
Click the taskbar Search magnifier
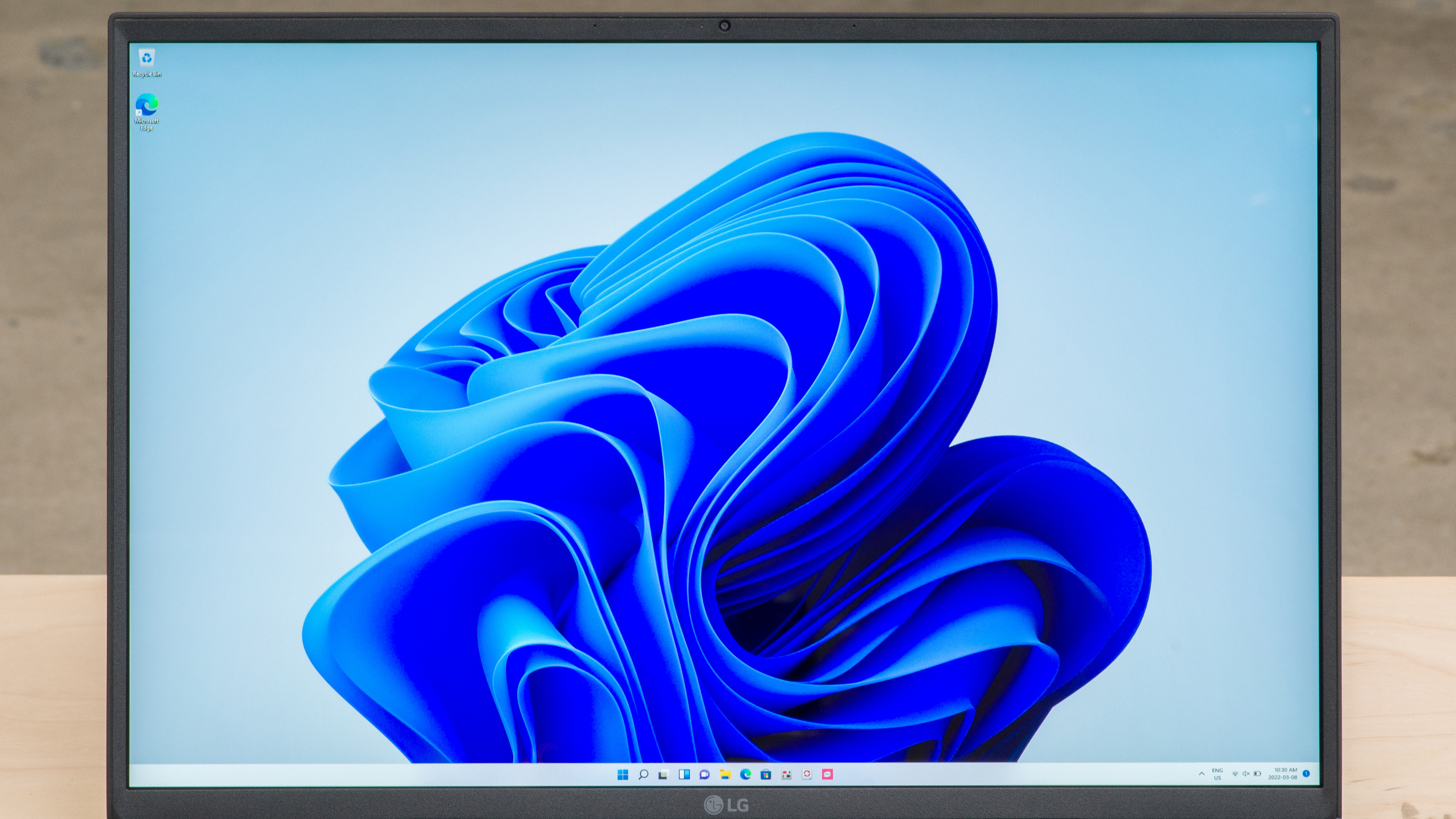pos(643,774)
